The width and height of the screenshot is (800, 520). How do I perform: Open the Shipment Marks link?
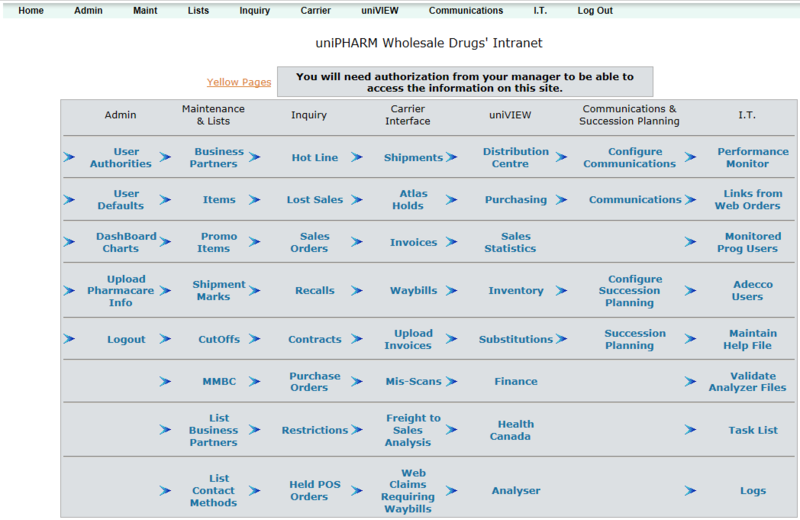218,290
